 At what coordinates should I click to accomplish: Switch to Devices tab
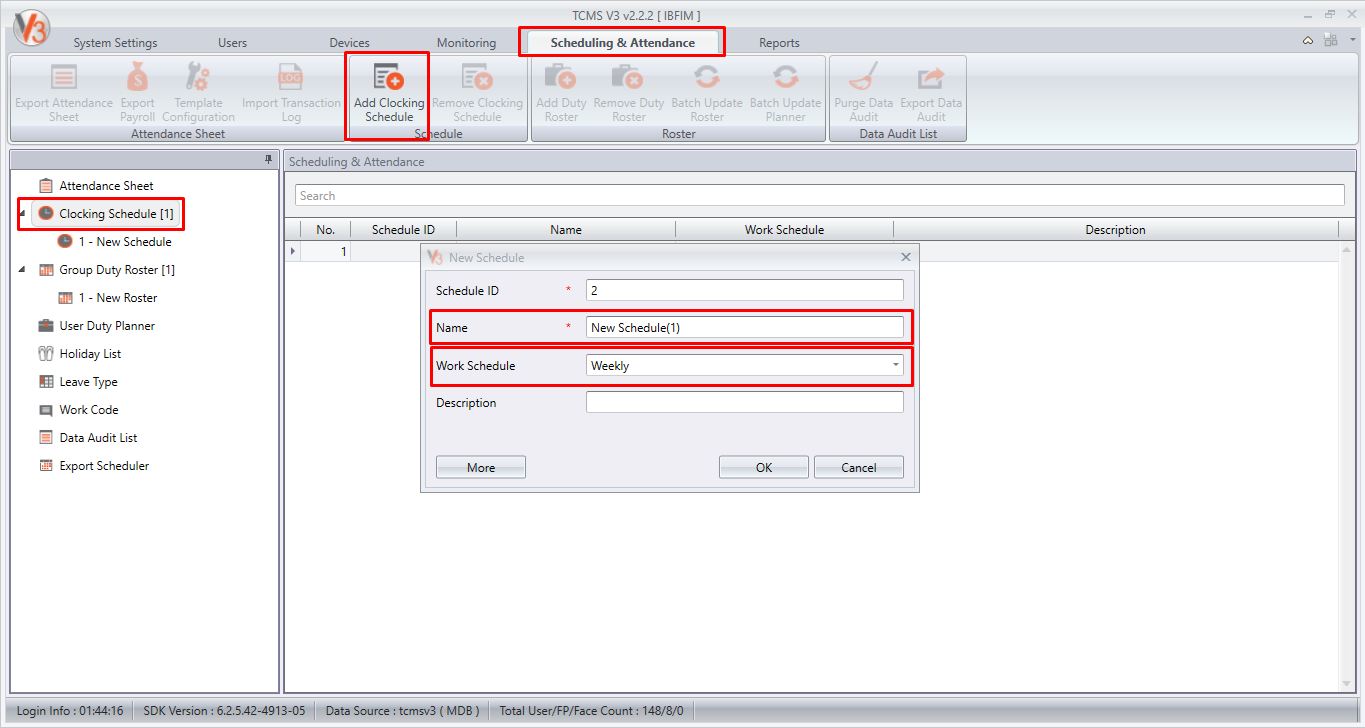(349, 43)
